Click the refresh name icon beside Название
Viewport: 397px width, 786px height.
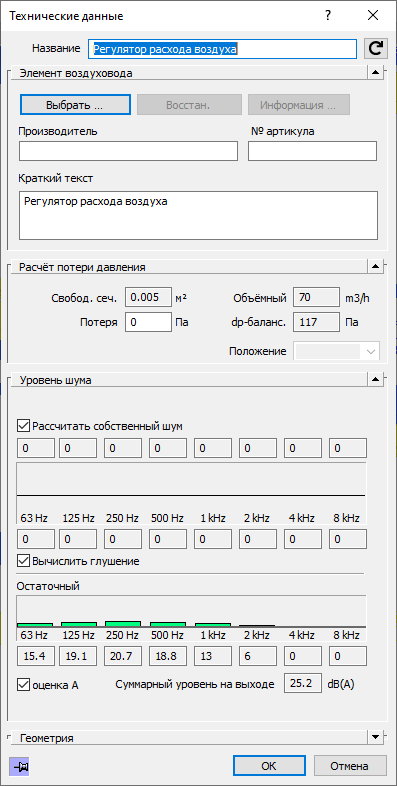(x=375, y=49)
